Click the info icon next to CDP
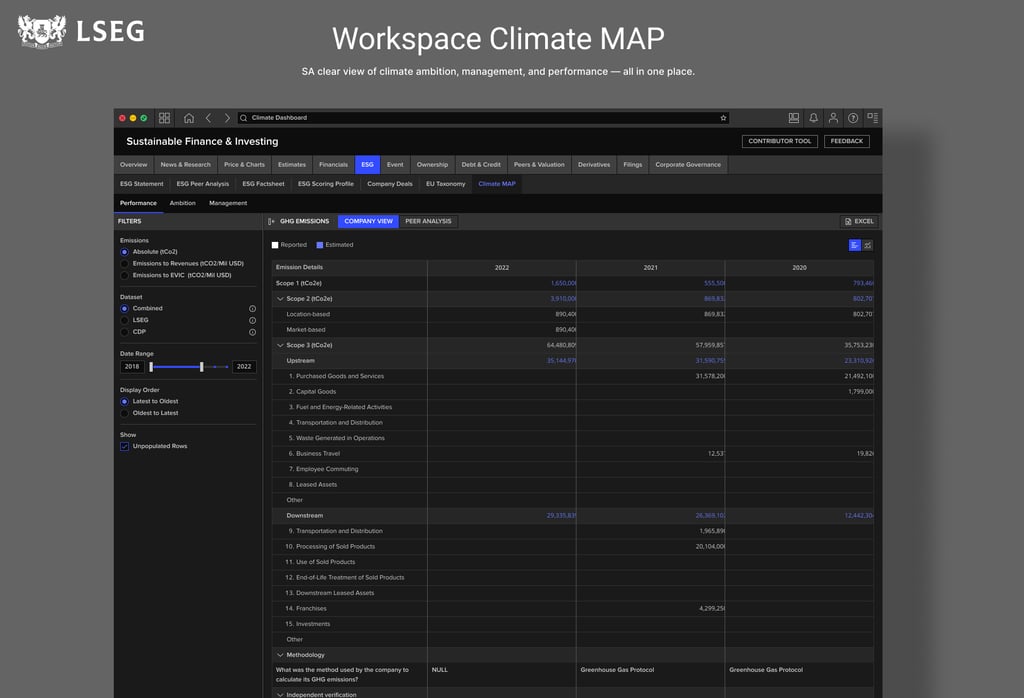This screenshot has width=1024, height=698. point(252,331)
